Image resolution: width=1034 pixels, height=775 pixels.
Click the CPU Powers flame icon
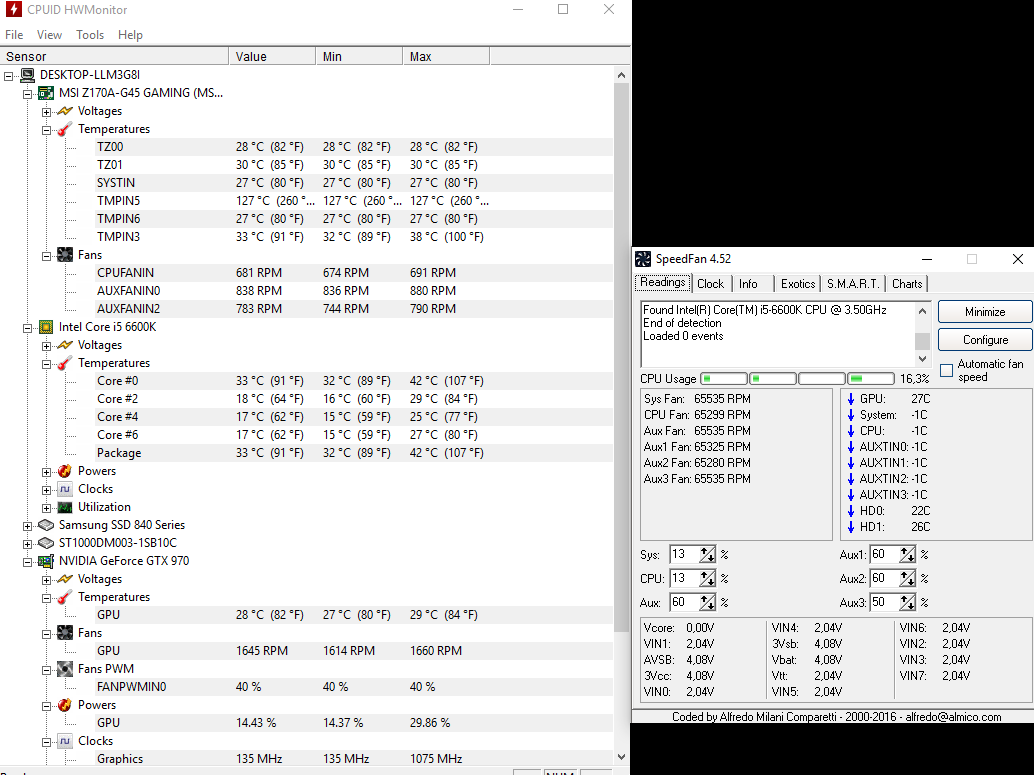point(65,471)
